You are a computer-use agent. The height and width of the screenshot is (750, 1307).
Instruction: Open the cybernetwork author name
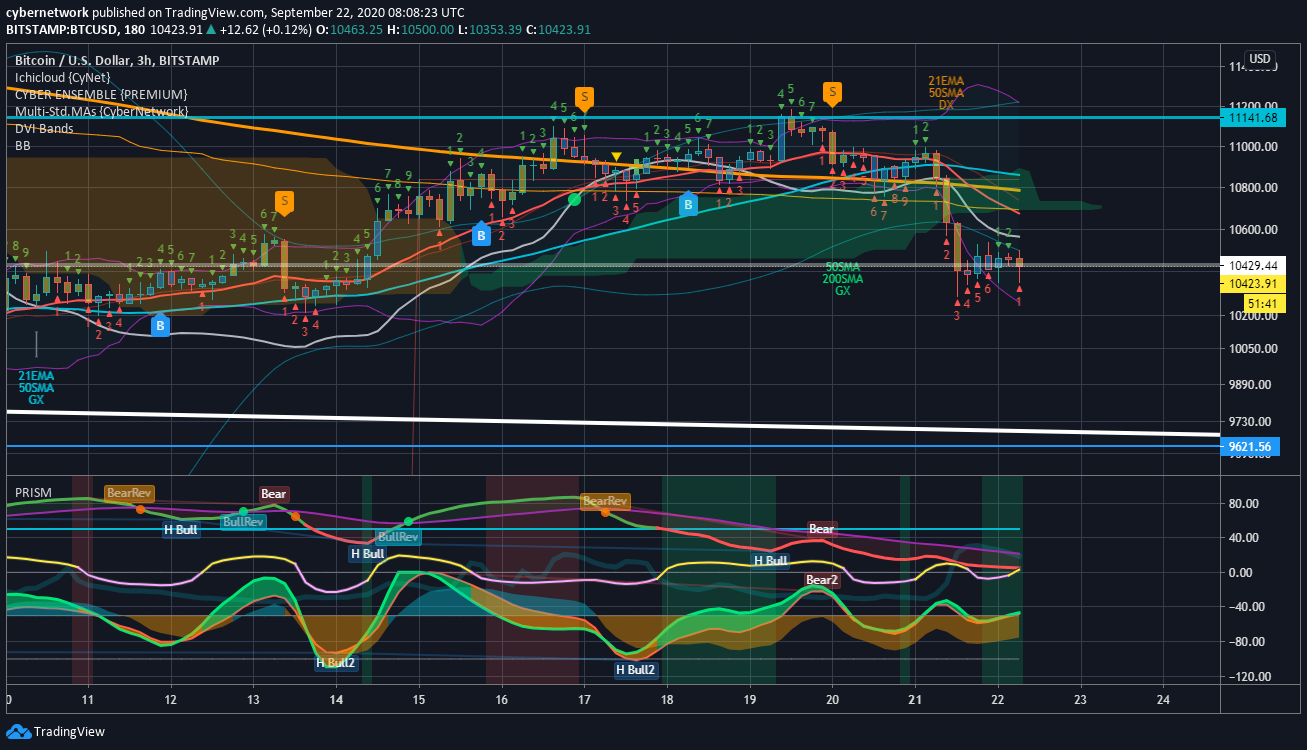[47, 13]
